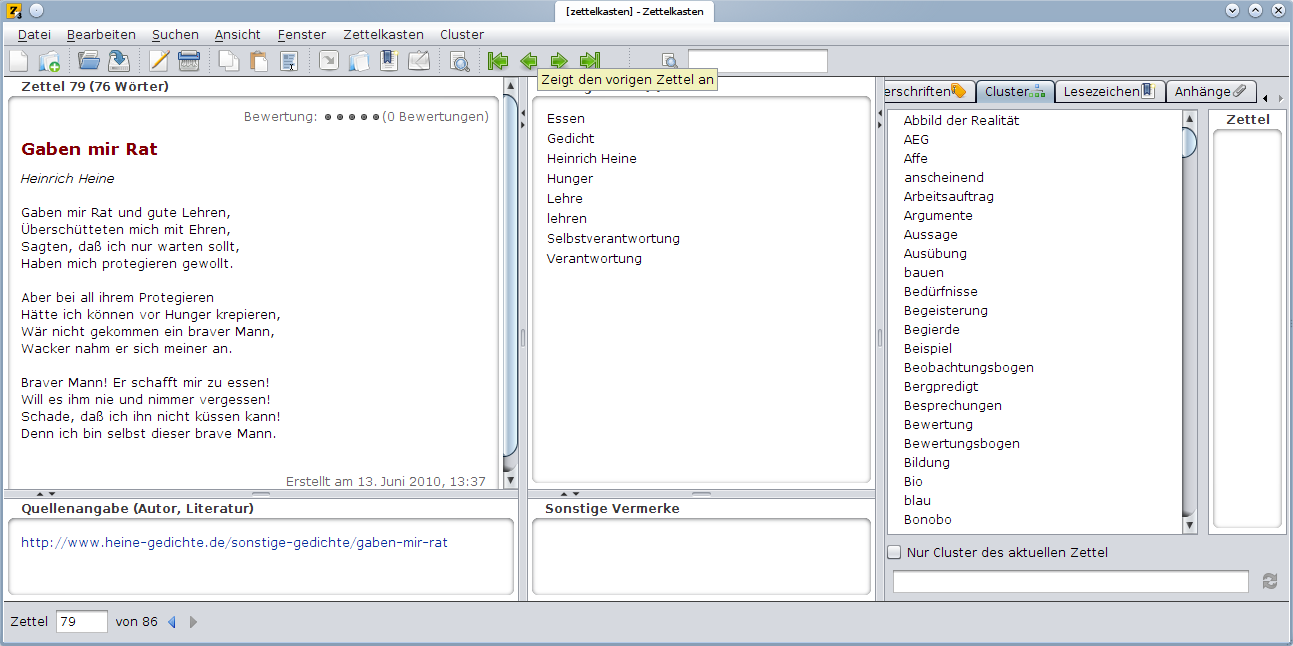Click the blue previous-entry arrow in status bar
The height and width of the screenshot is (646, 1293).
tap(171, 622)
